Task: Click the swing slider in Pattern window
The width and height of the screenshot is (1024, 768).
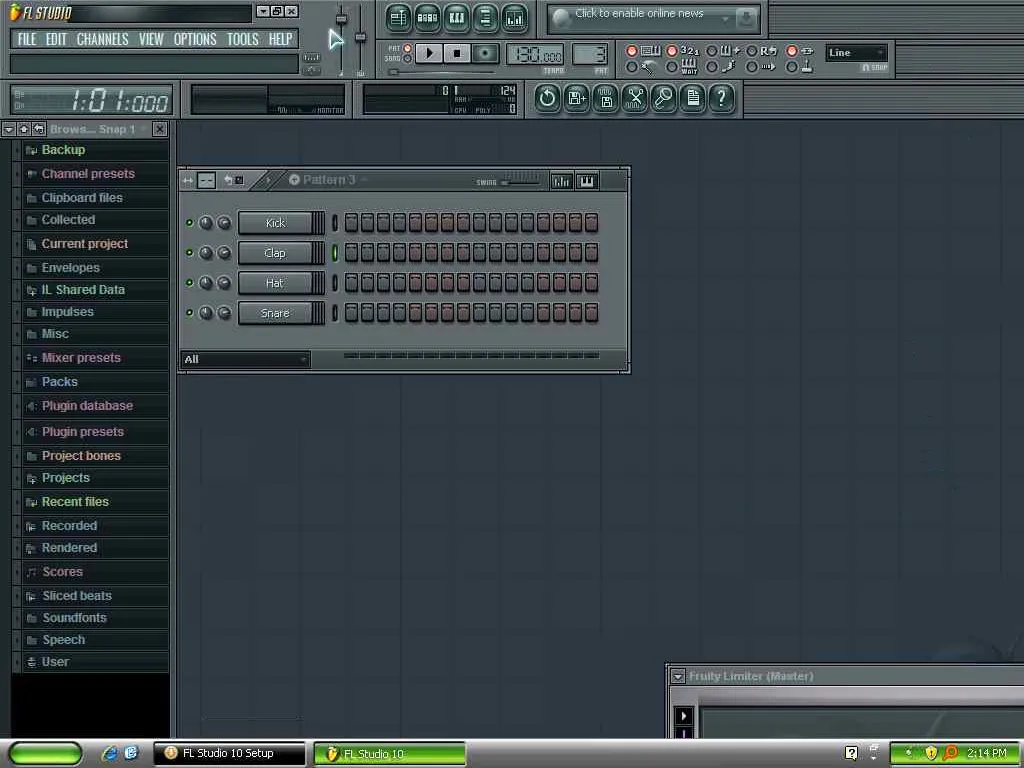Action: coord(520,182)
